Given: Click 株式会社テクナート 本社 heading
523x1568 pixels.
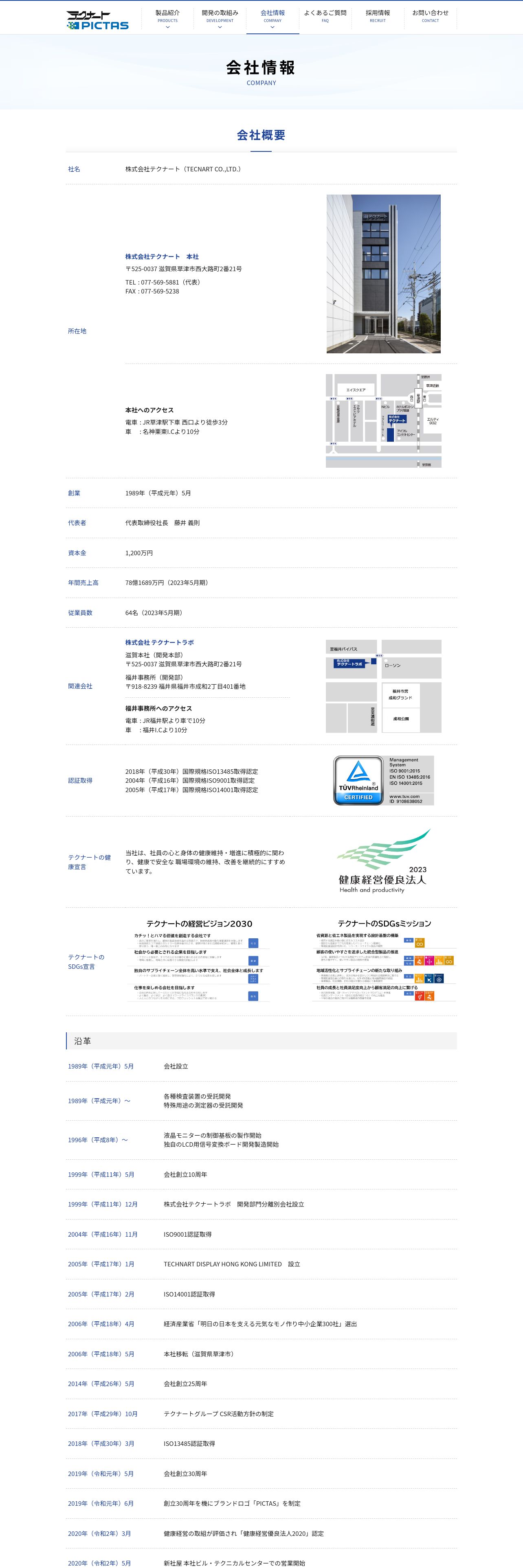Looking at the screenshot, I should [x=162, y=257].
